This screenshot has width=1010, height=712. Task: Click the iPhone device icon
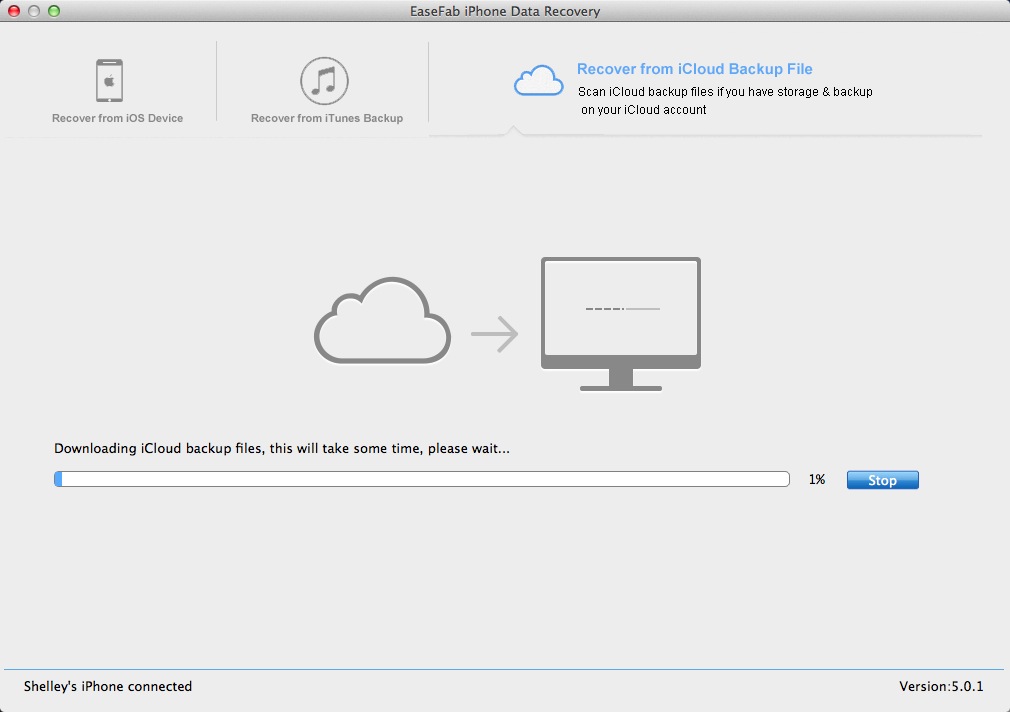(x=110, y=81)
